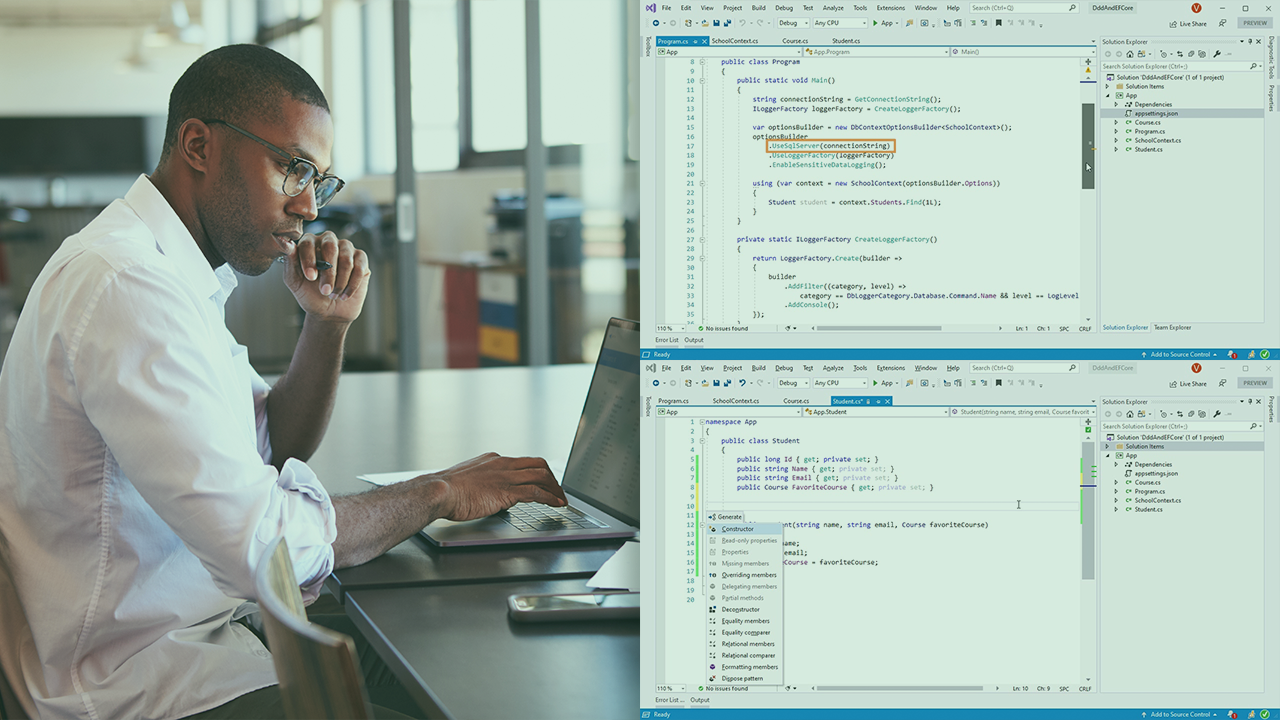Click the pin icon on the Student.cs* tab
The height and width of the screenshot is (720, 1280).
pos(877,401)
